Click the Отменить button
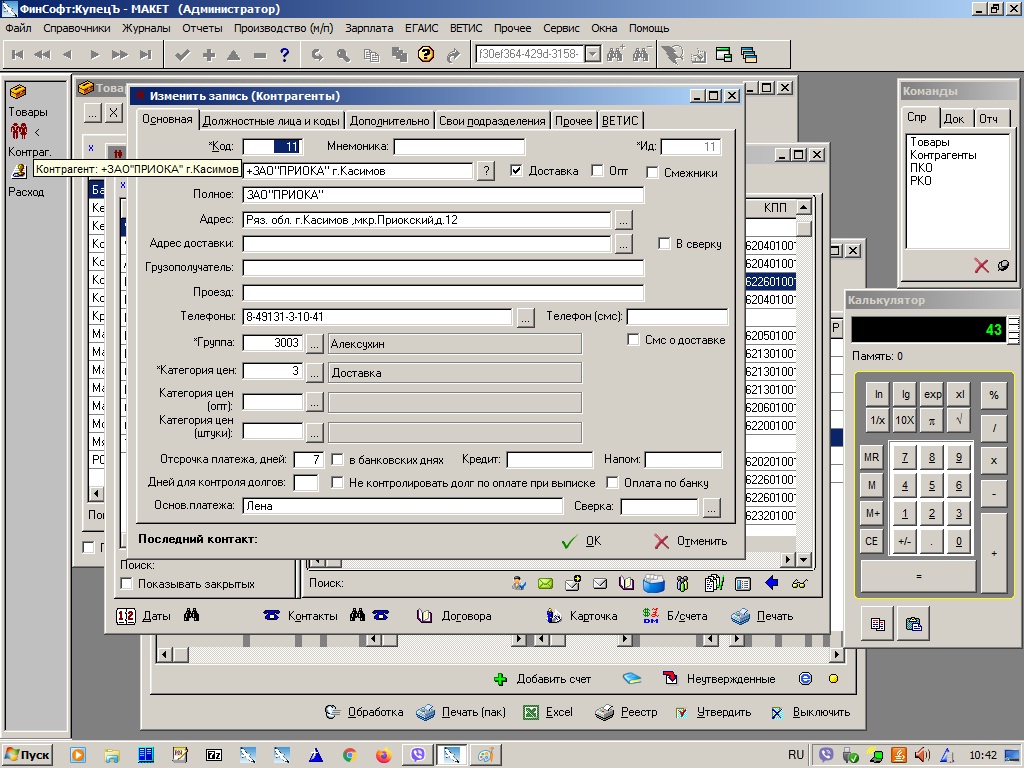The image size is (1024, 768). coord(690,541)
